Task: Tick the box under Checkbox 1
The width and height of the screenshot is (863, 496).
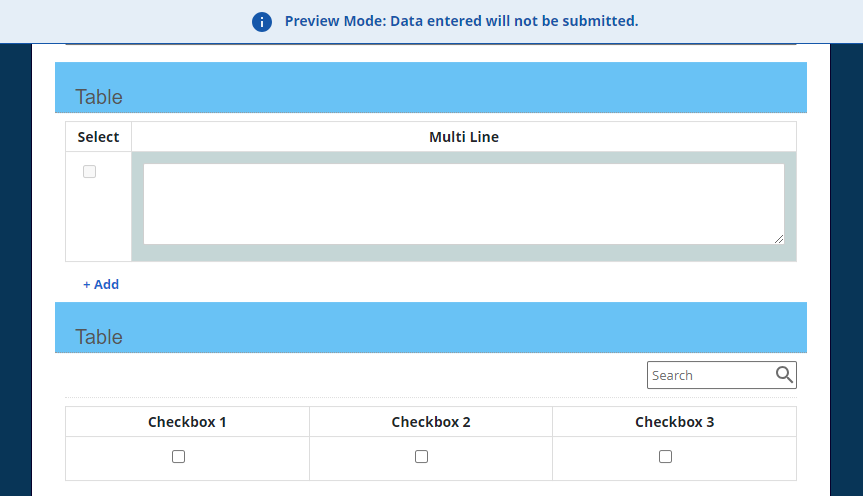Action: pos(178,457)
